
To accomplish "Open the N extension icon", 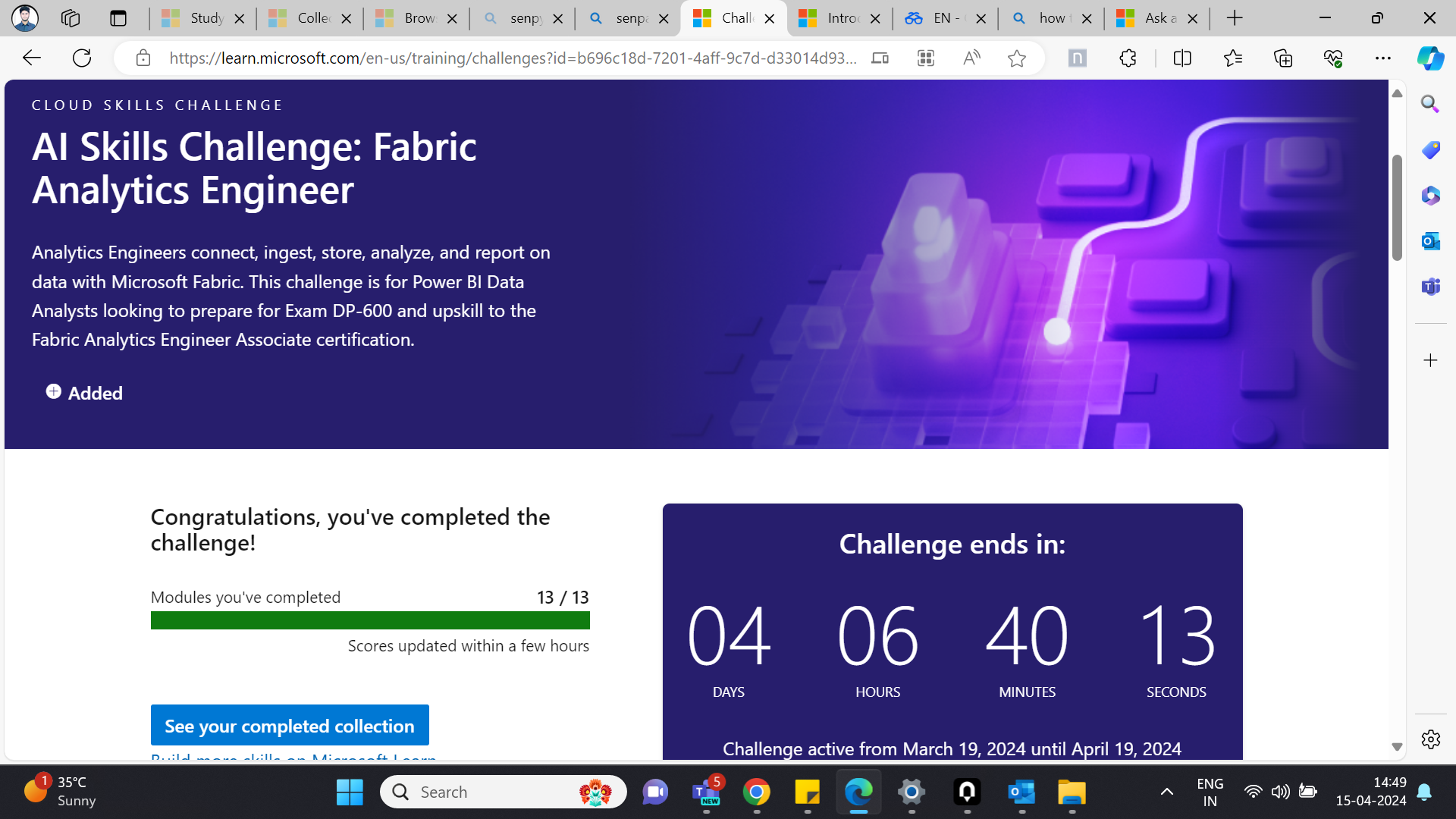I will (1078, 58).
